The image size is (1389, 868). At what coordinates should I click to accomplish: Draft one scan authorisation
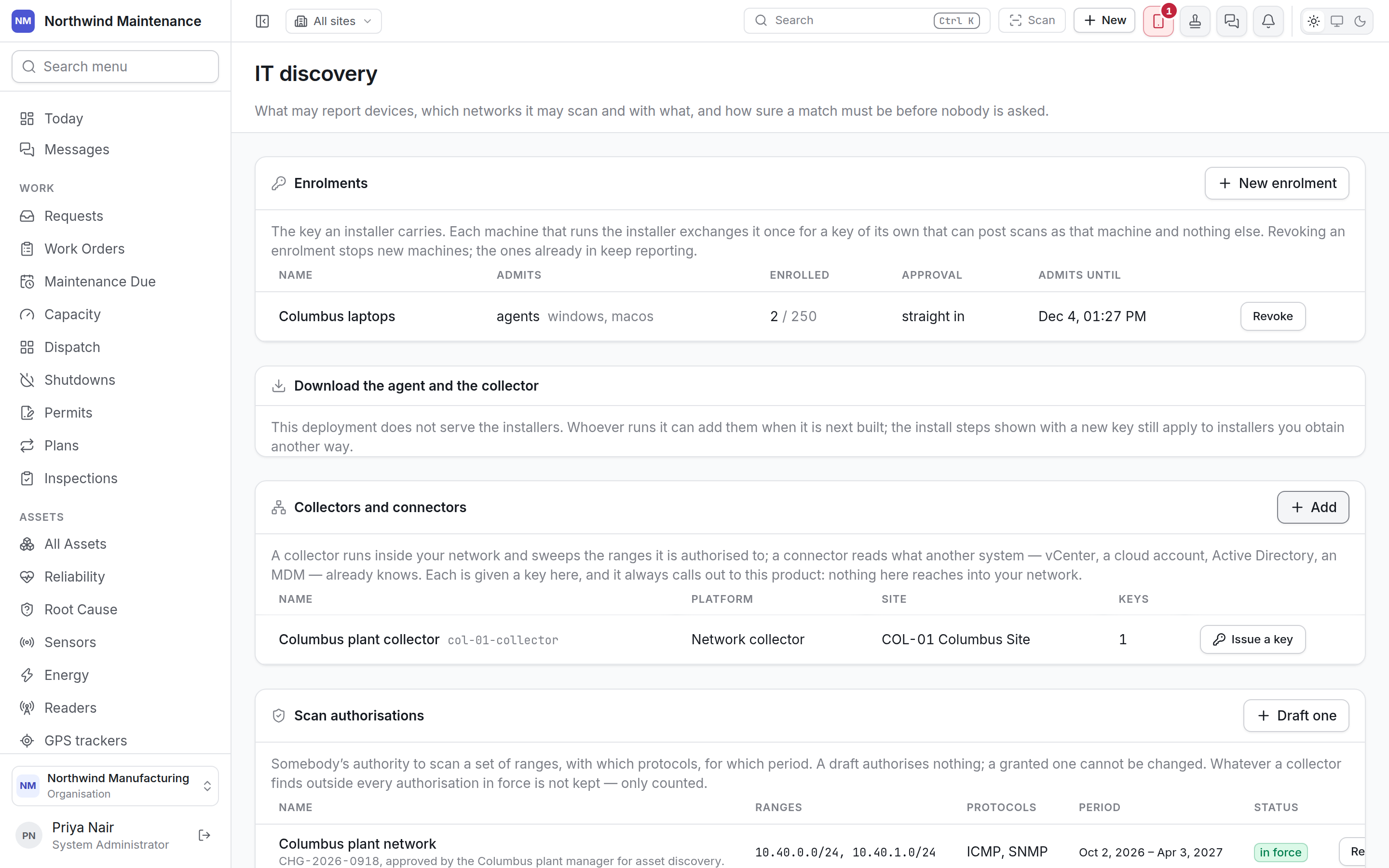click(1296, 716)
